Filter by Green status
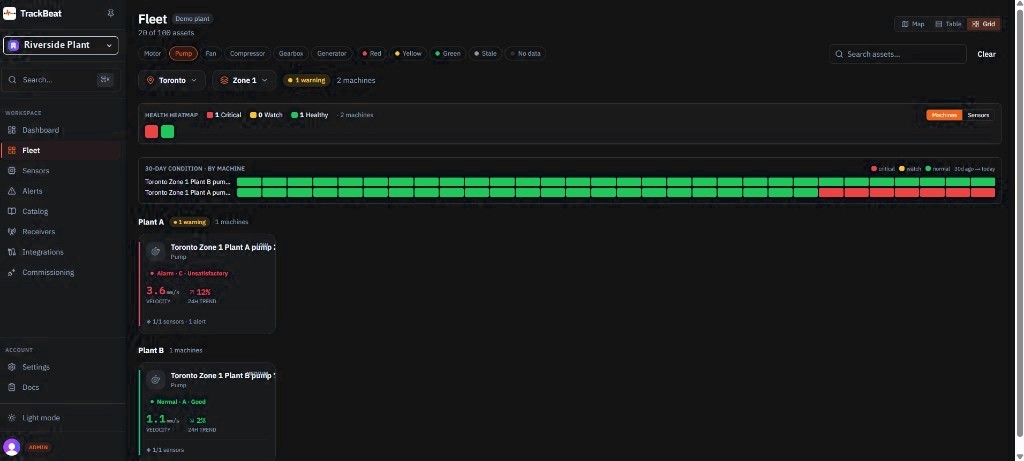1024x461 pixels. coord(447,54)
